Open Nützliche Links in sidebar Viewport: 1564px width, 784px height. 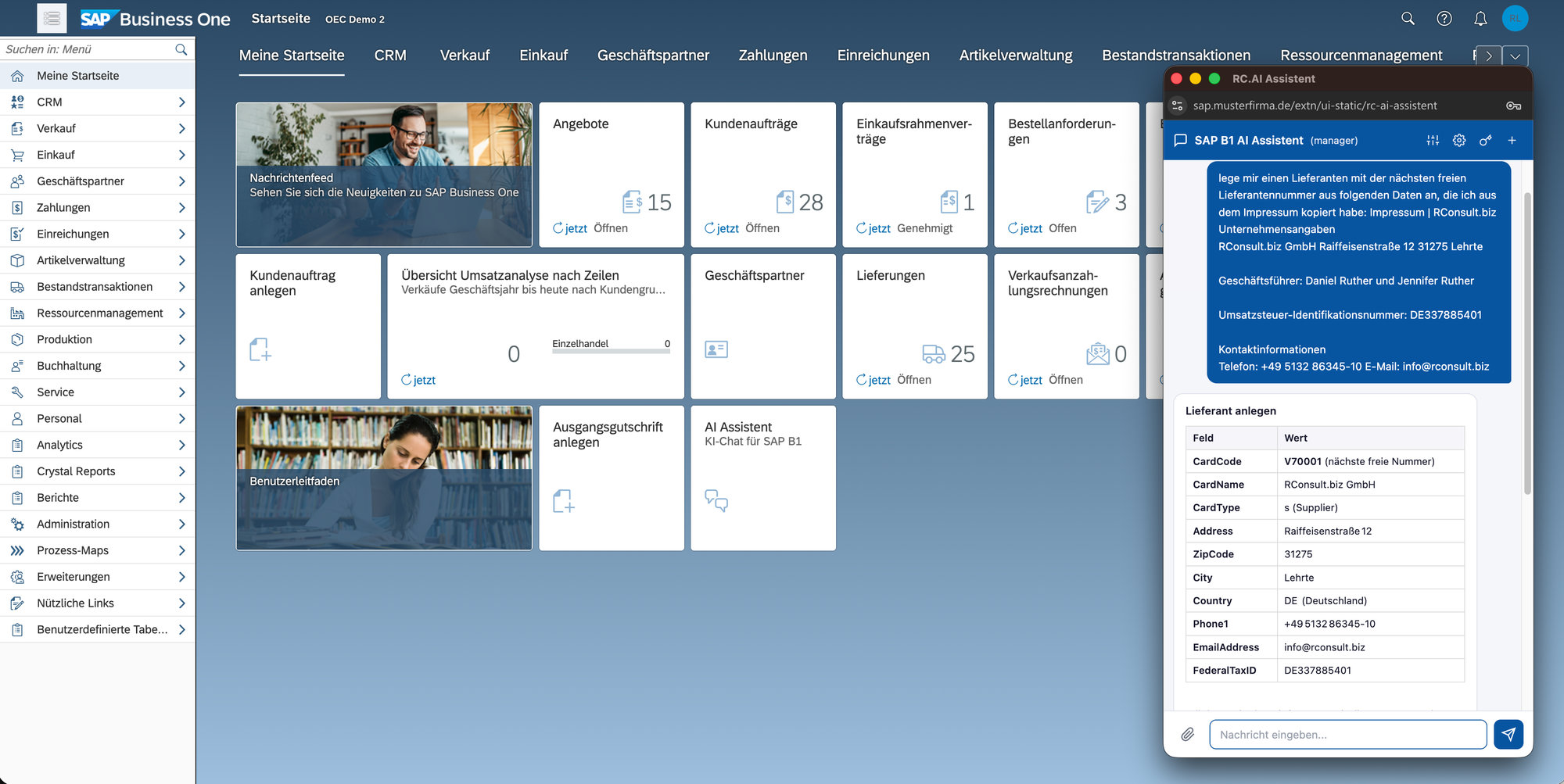click(x=97, y=603)
